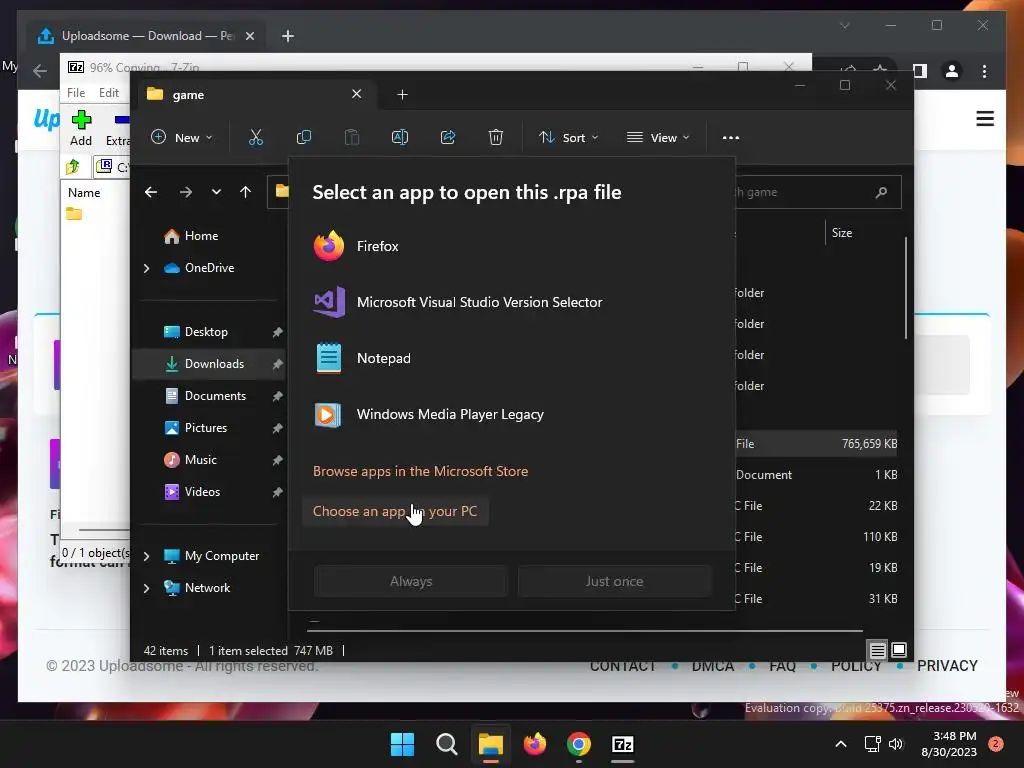The height and width of the screenshot is (768, 1024).
Task: Open the View dropdown
Action: [x=658, y=138]
